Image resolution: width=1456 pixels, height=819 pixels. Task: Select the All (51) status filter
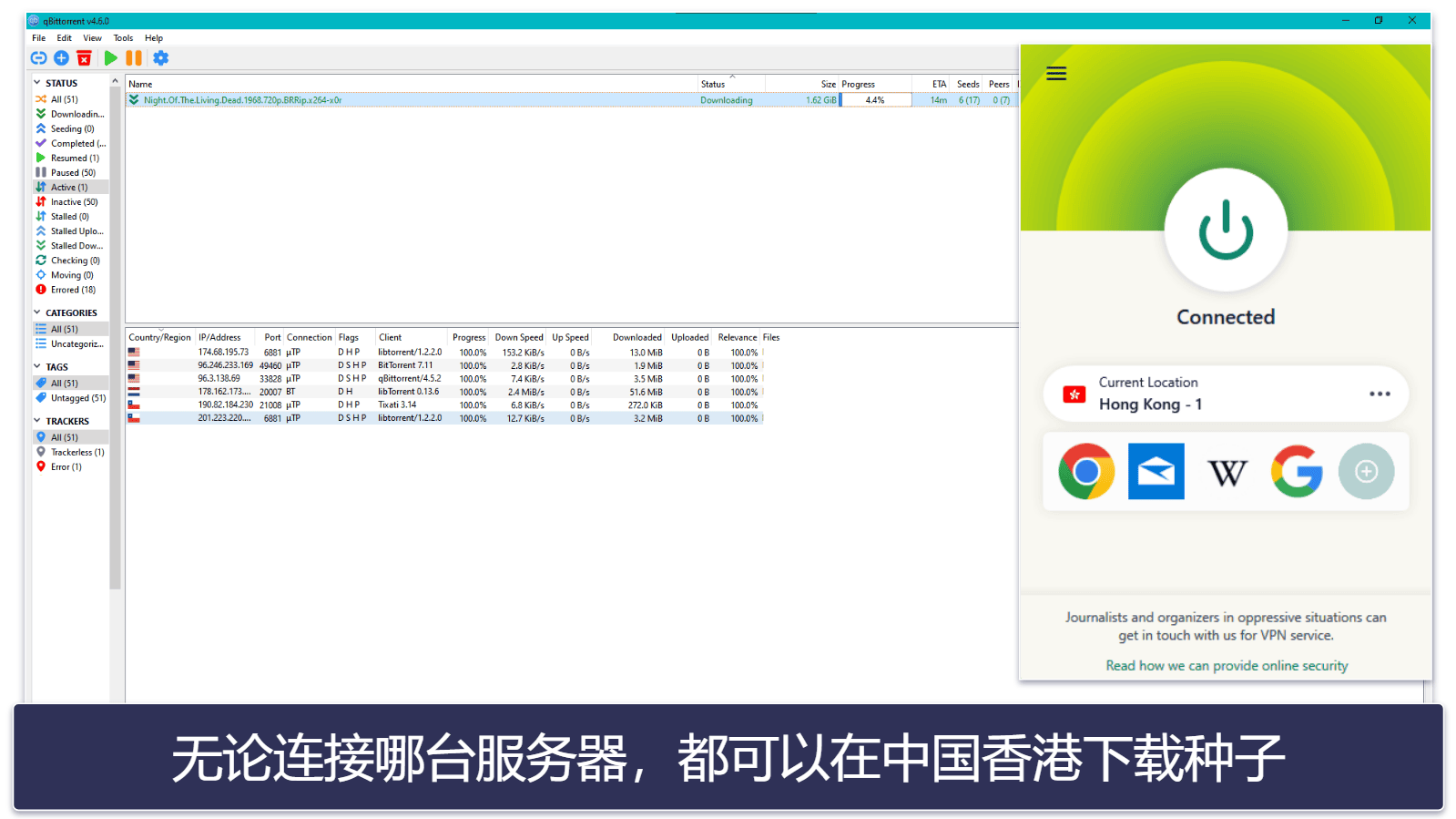coord(70,99)
